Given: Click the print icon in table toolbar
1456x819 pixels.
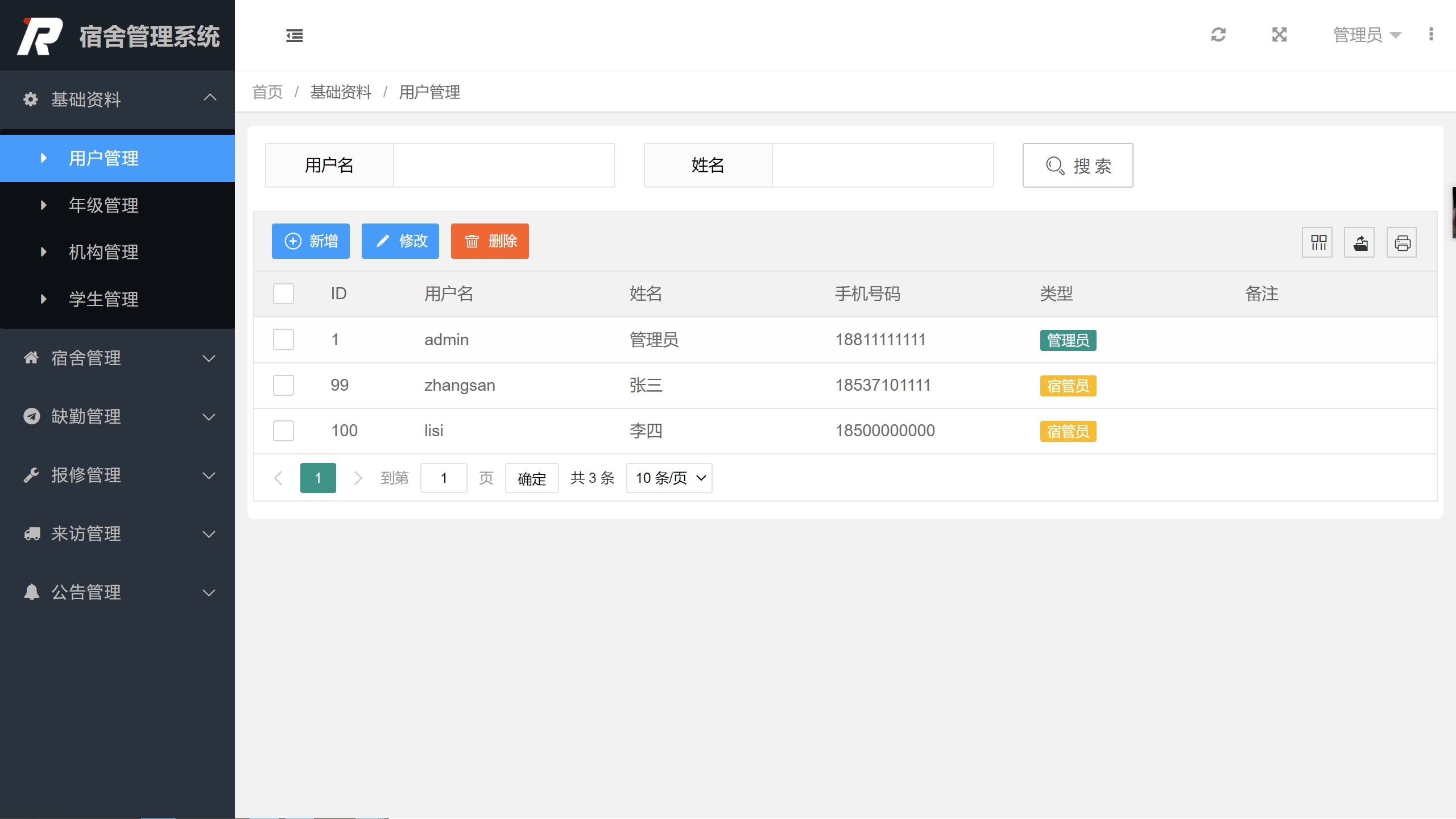Looking at the screenshot, I should [x=1402, y=242].
